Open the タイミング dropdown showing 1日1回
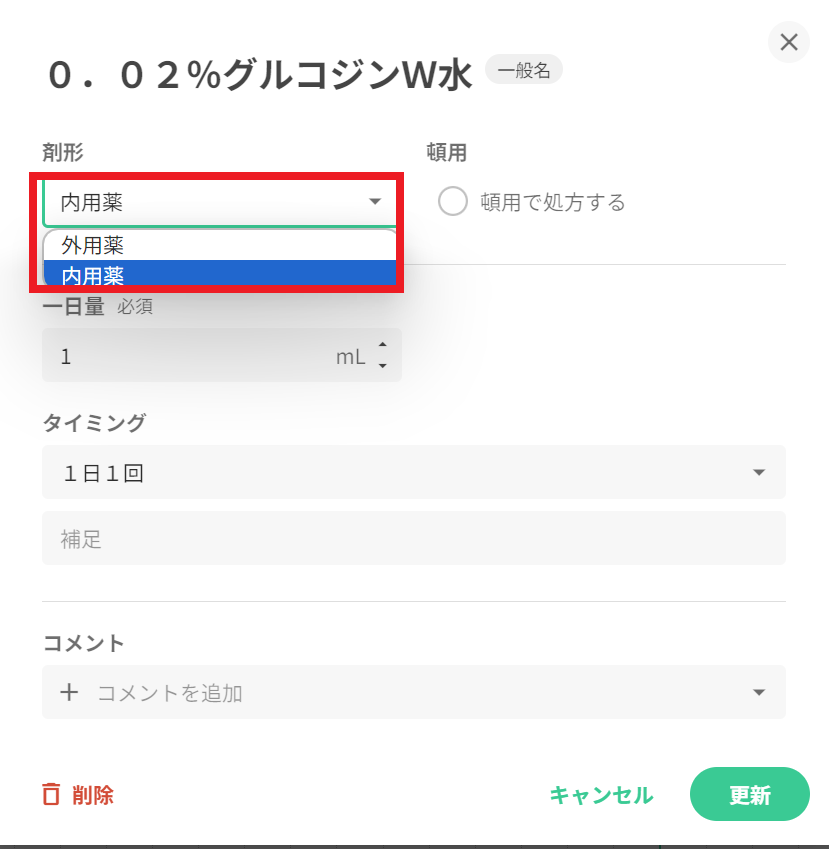This screenshot has height=849, width=829. tap(413, 472)
